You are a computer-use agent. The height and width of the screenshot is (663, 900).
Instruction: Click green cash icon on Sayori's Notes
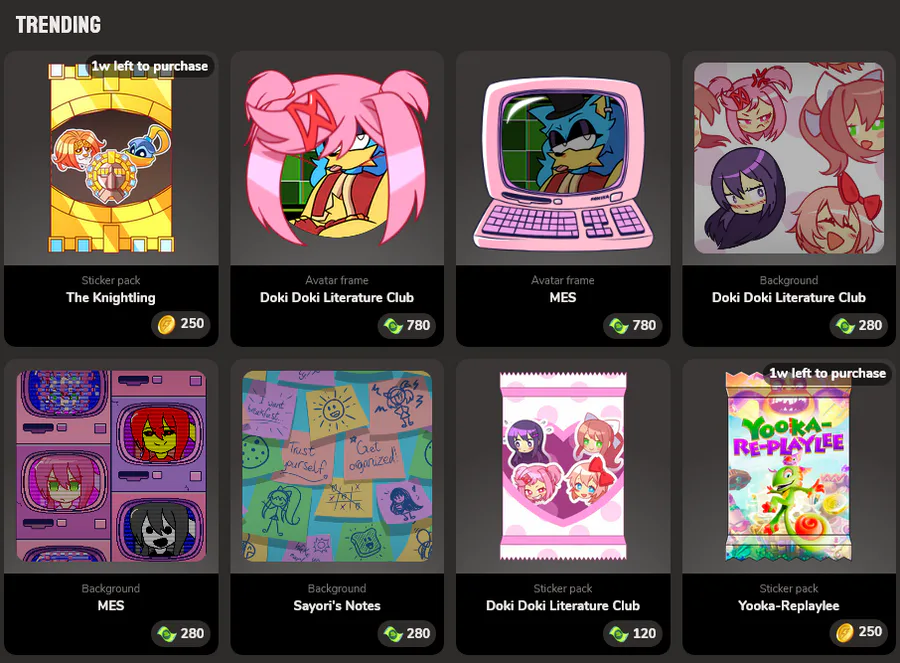pos(393,633)
